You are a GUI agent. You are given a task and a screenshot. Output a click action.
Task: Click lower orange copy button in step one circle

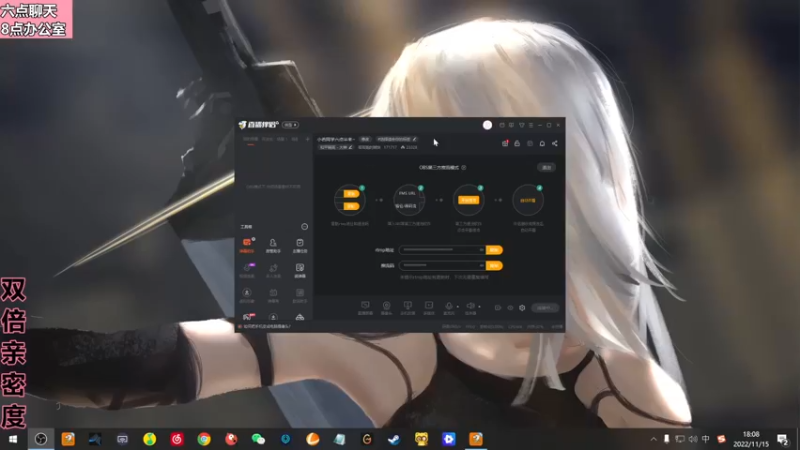pos(351,206)
